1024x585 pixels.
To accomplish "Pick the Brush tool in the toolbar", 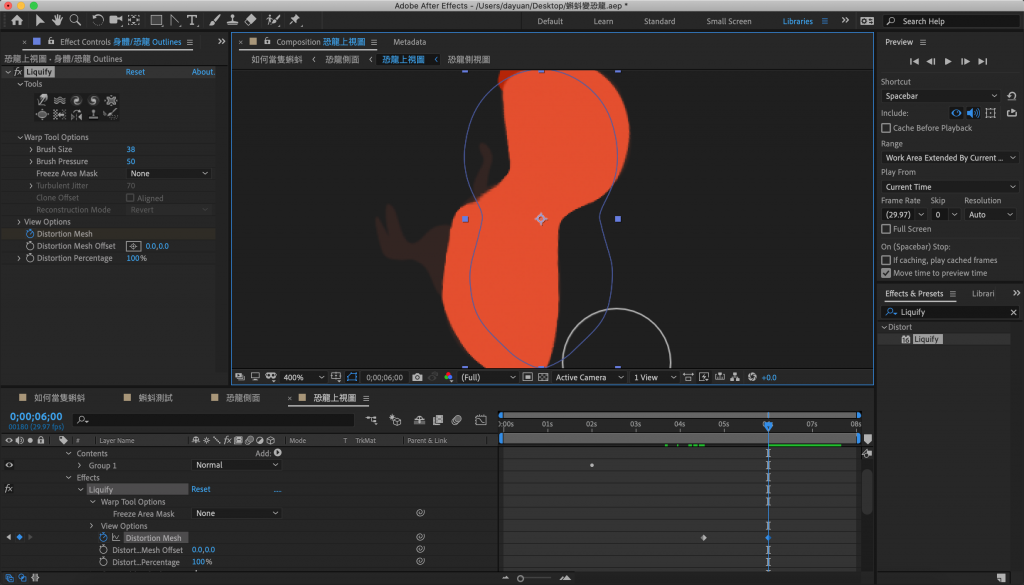I will pos(212,20).
